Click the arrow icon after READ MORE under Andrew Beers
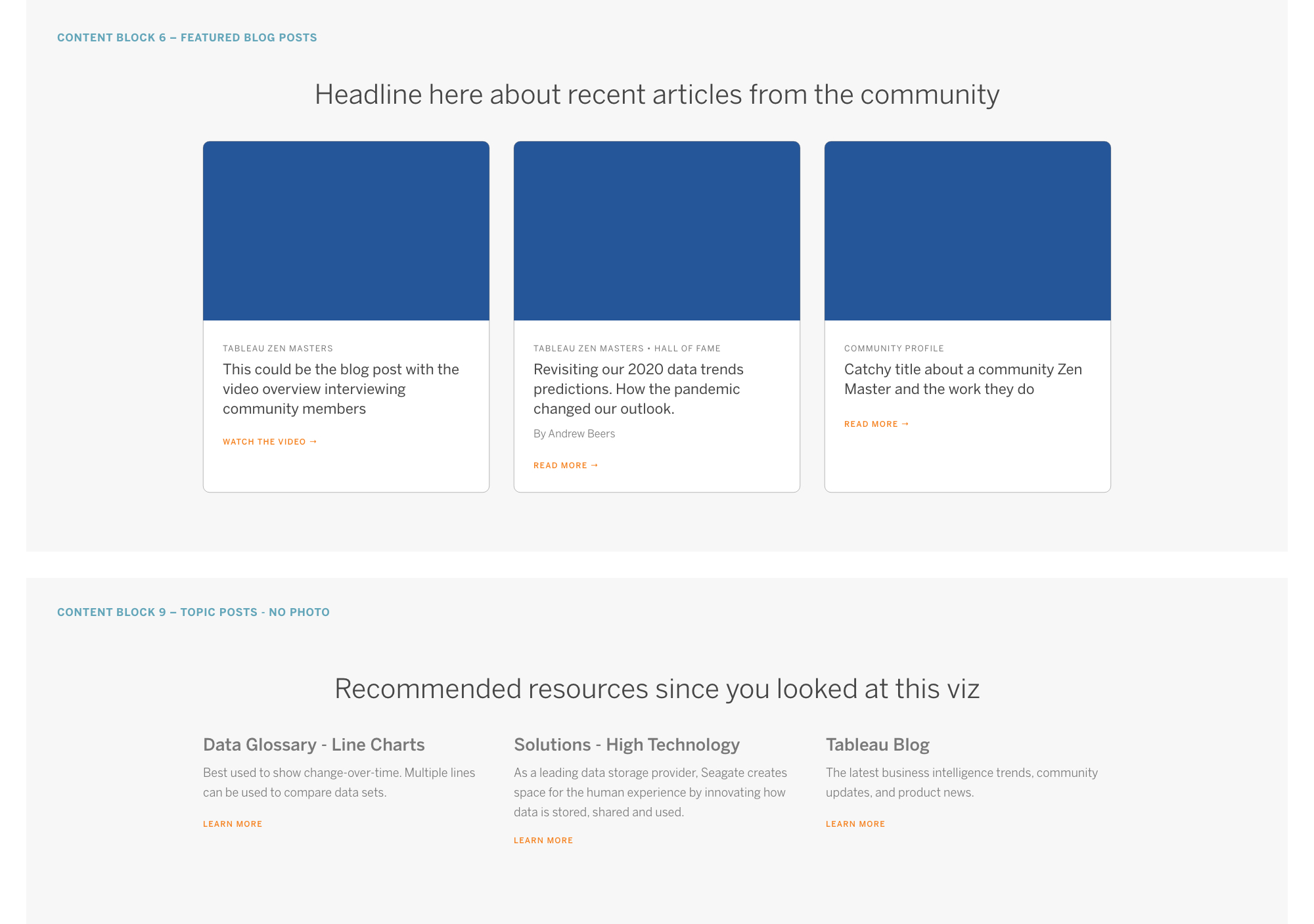Screen dimensions: 1314x924 click(593, 465)
